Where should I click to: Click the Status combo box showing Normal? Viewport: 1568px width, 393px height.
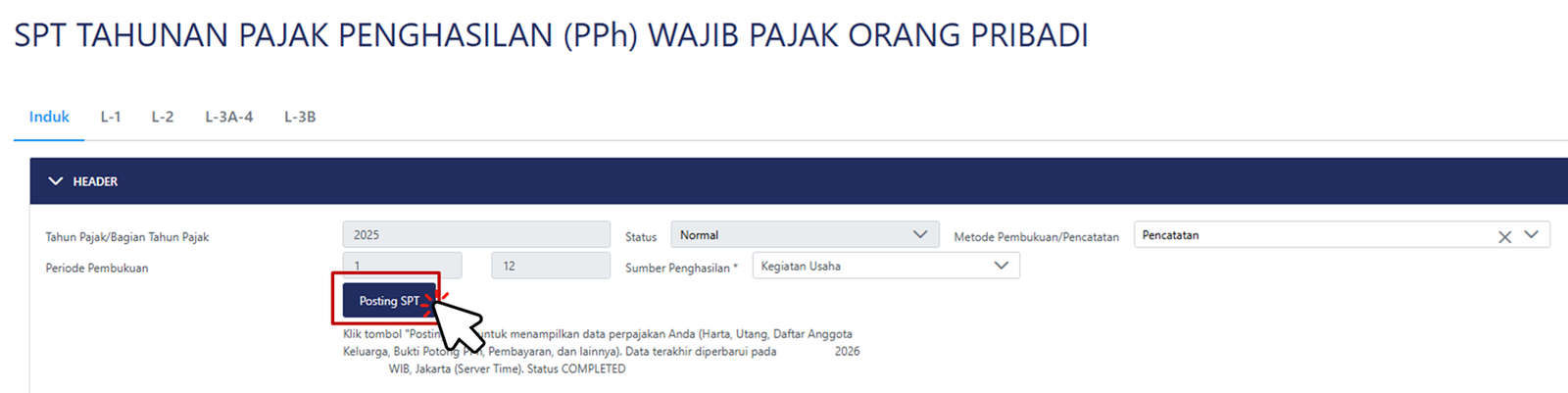coord(789,235)
